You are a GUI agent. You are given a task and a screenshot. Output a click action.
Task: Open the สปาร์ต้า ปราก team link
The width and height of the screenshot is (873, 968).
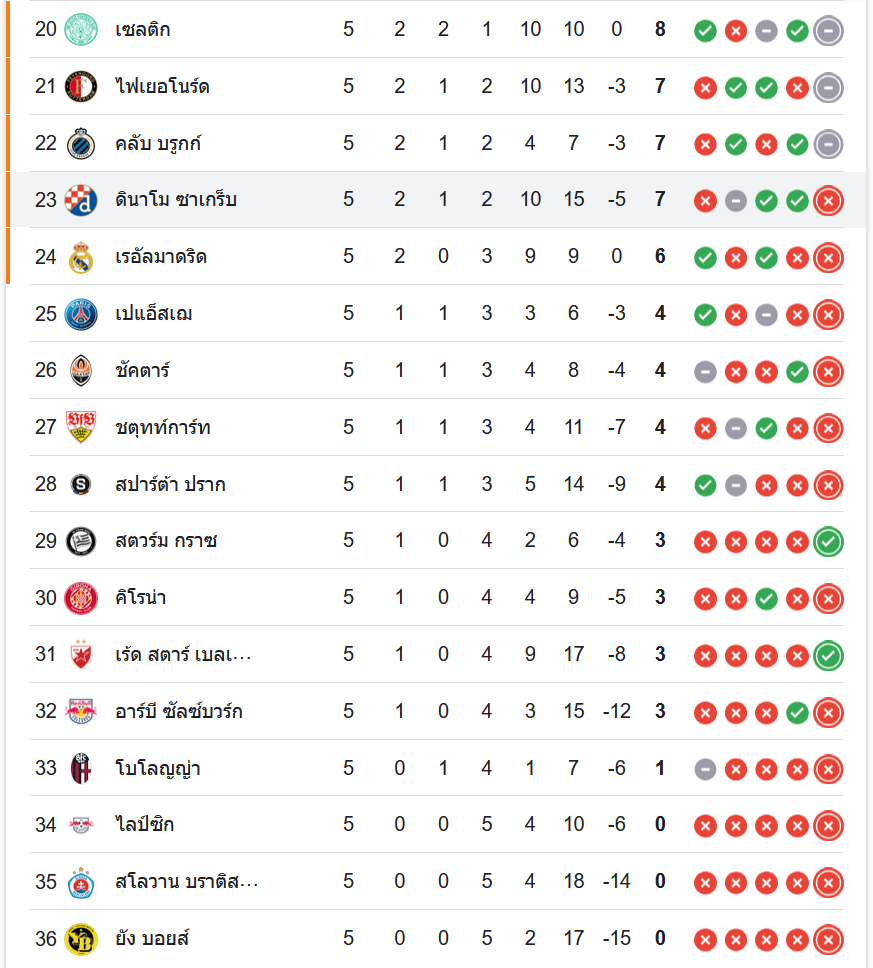point(170,485)
